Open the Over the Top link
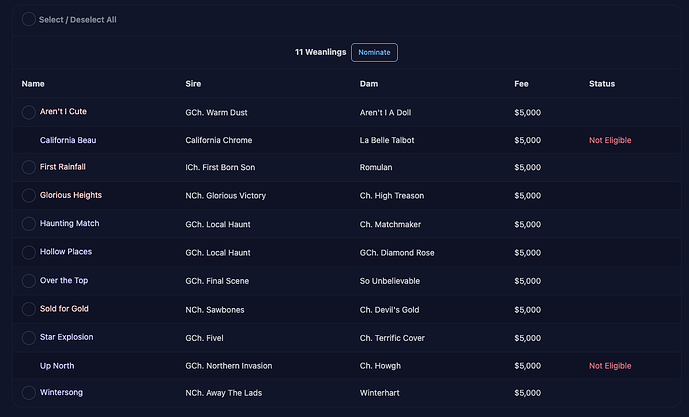Screen dimensions: 689x417 coord(64,280)
